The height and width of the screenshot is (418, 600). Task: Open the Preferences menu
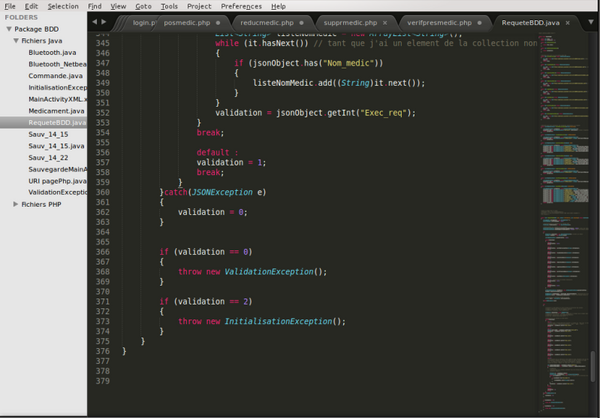[241, 6]
